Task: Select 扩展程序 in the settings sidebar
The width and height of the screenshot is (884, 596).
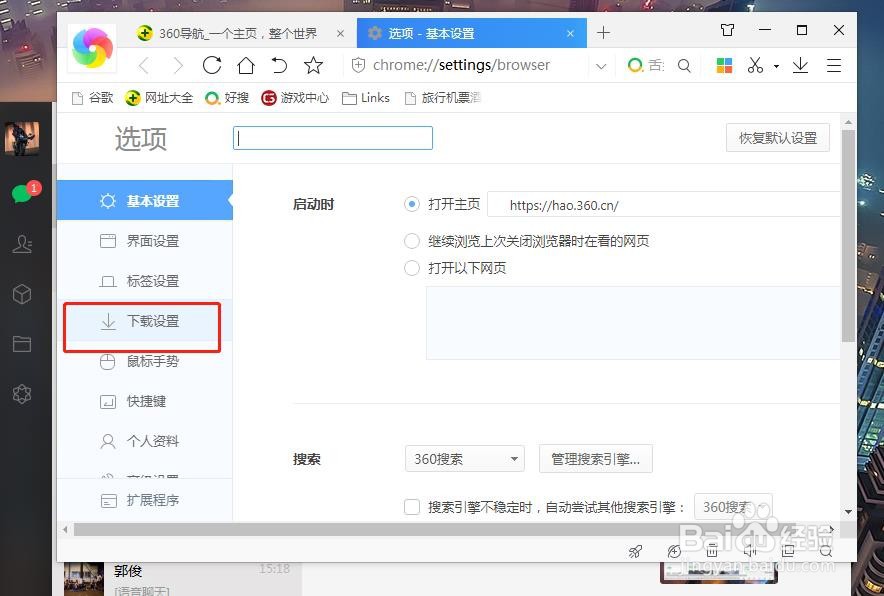Action: (152, 500)
